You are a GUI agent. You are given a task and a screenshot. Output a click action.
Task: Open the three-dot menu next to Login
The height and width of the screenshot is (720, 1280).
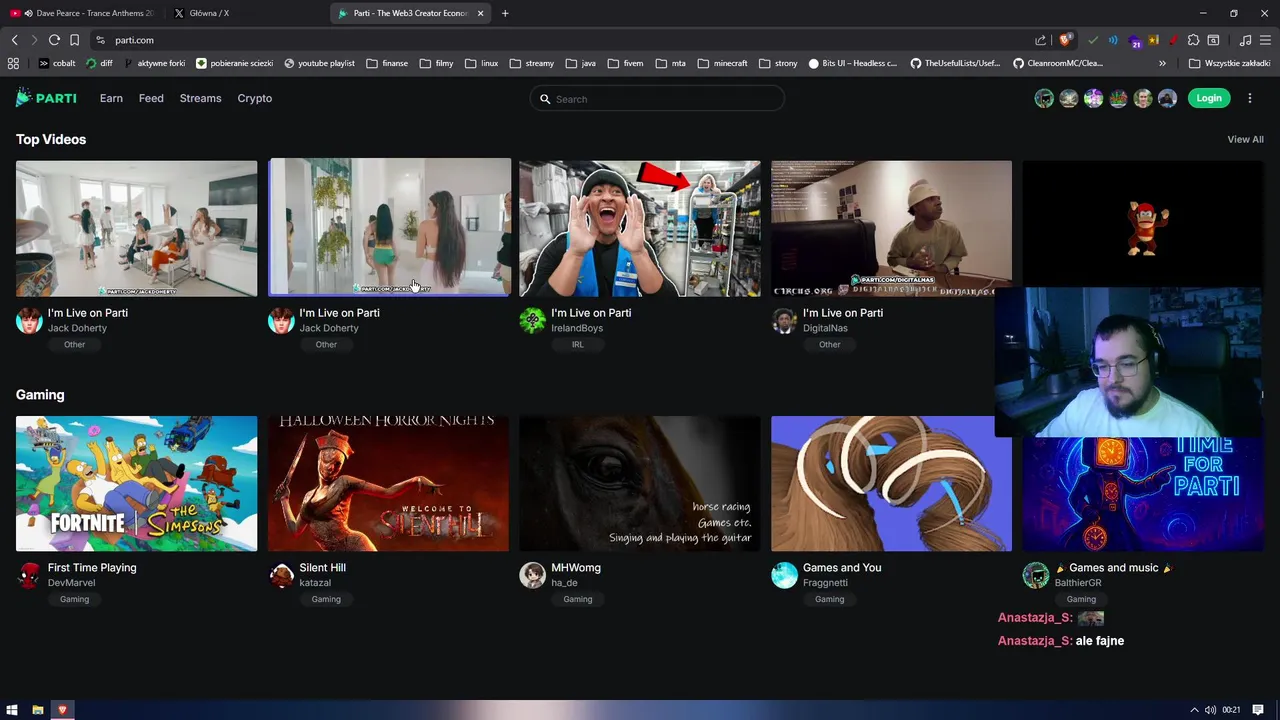1250,98
